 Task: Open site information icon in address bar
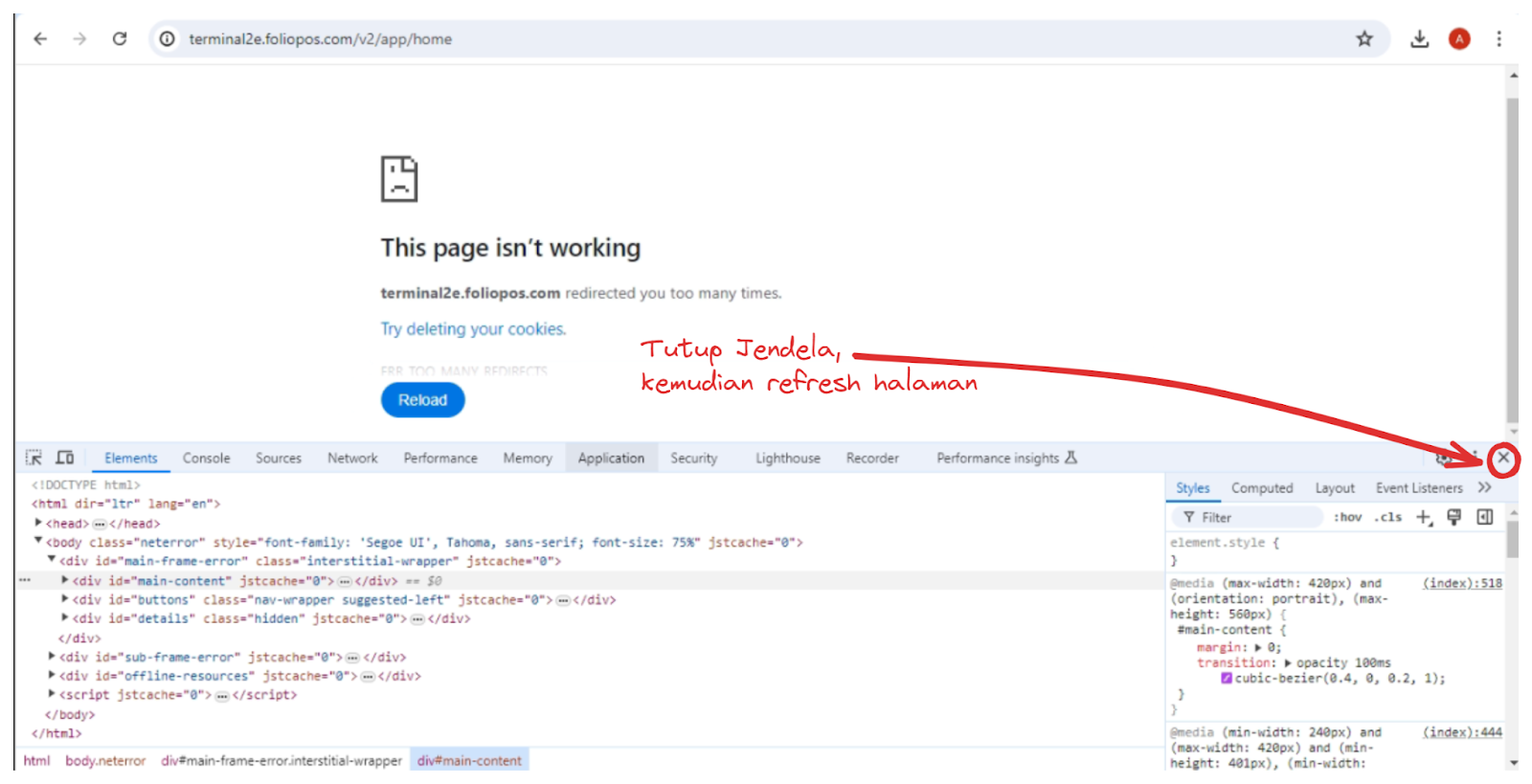[168, 39]
